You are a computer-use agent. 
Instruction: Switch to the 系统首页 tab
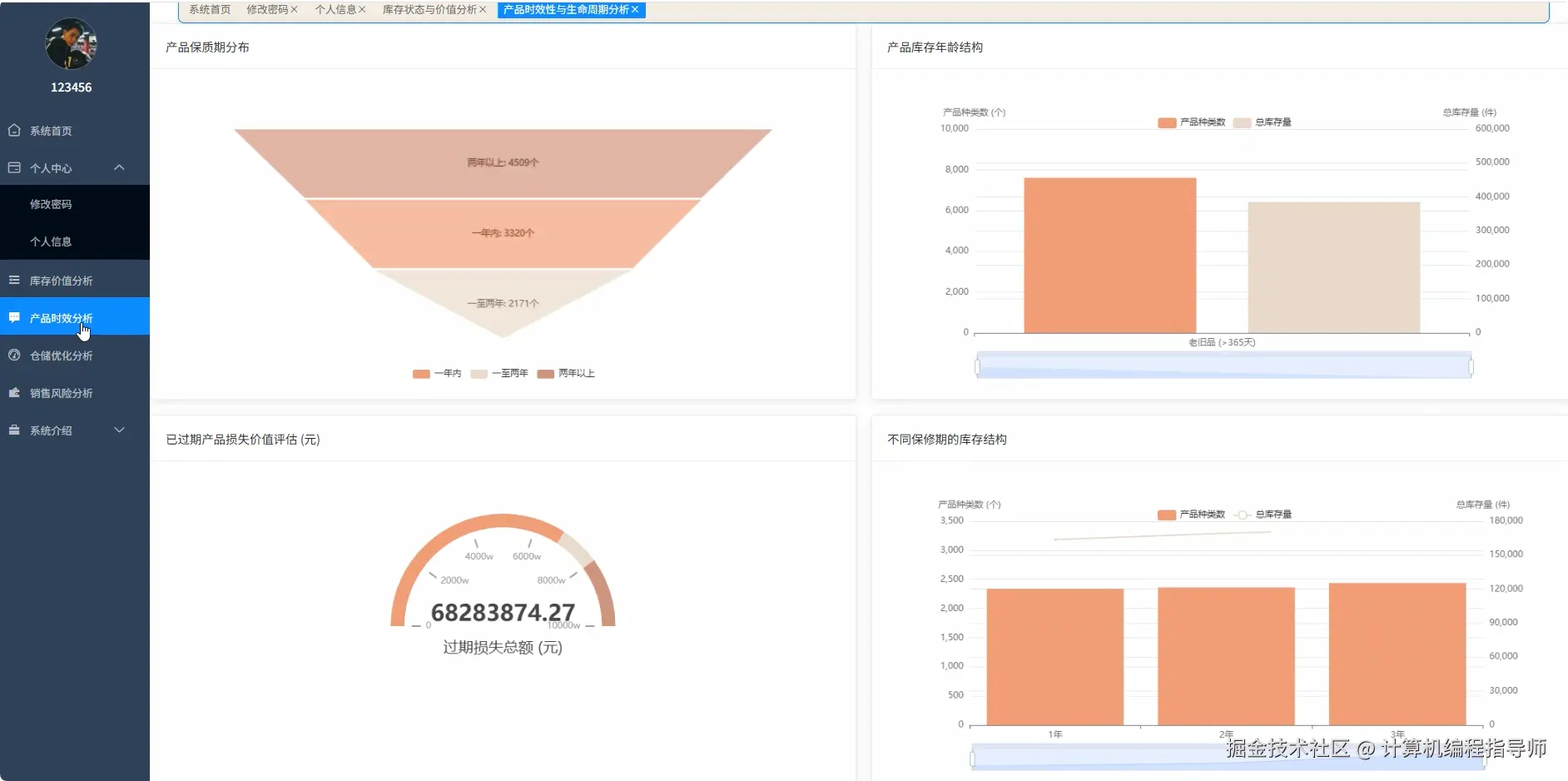coord(210,10)
